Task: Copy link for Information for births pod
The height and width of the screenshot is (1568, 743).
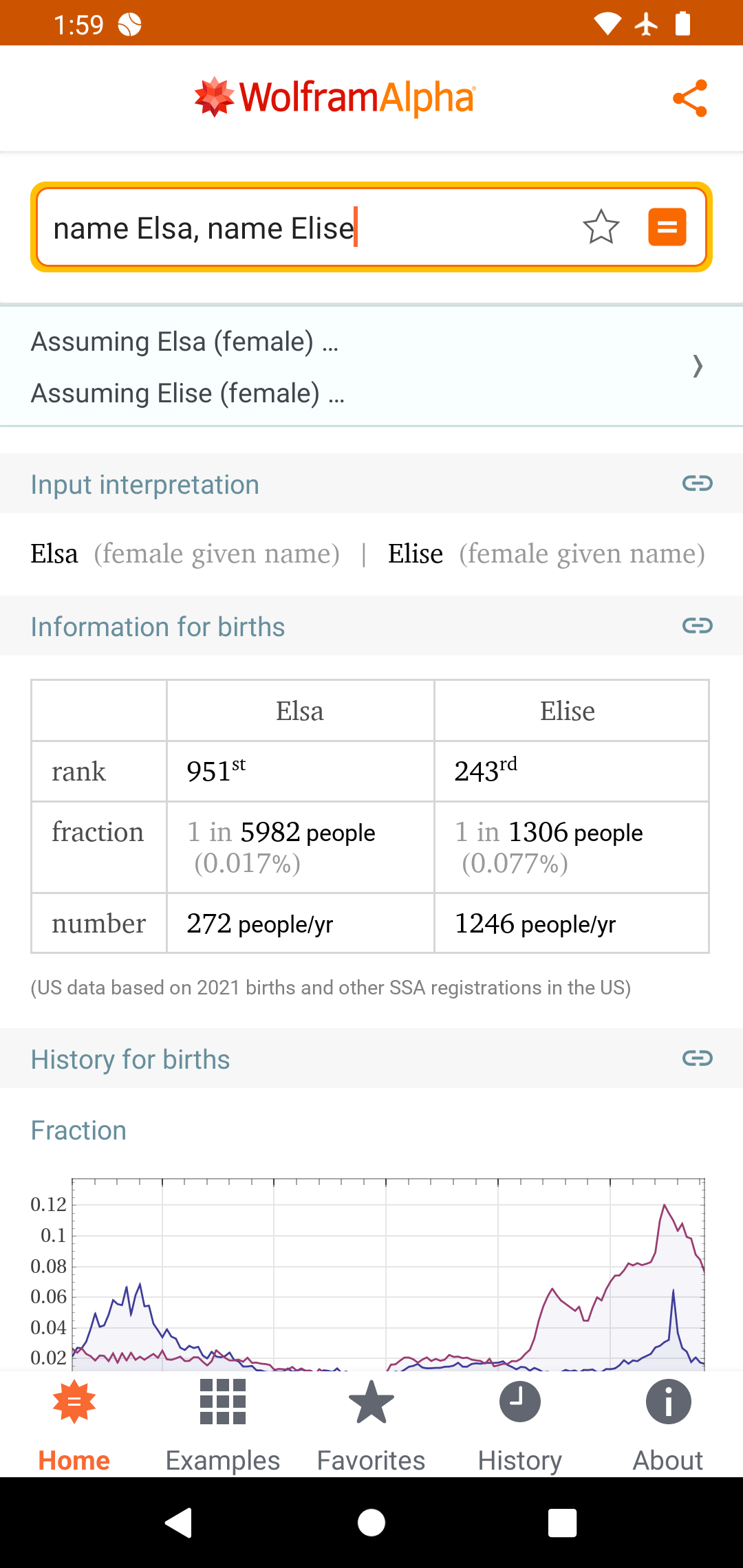Action: (x=697, y=626)
